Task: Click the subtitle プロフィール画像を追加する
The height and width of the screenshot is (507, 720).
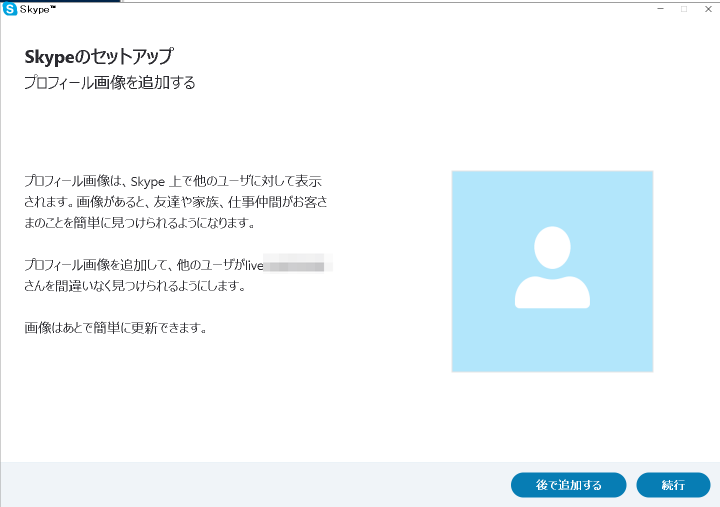Action: [x=110, y=83]
